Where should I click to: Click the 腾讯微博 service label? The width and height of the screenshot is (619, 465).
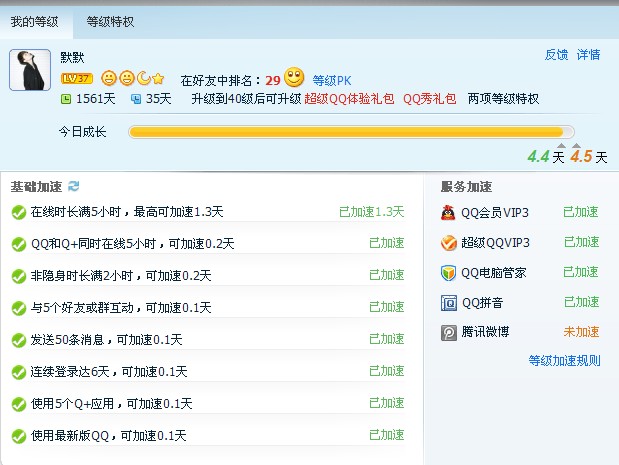pos(485,332)
